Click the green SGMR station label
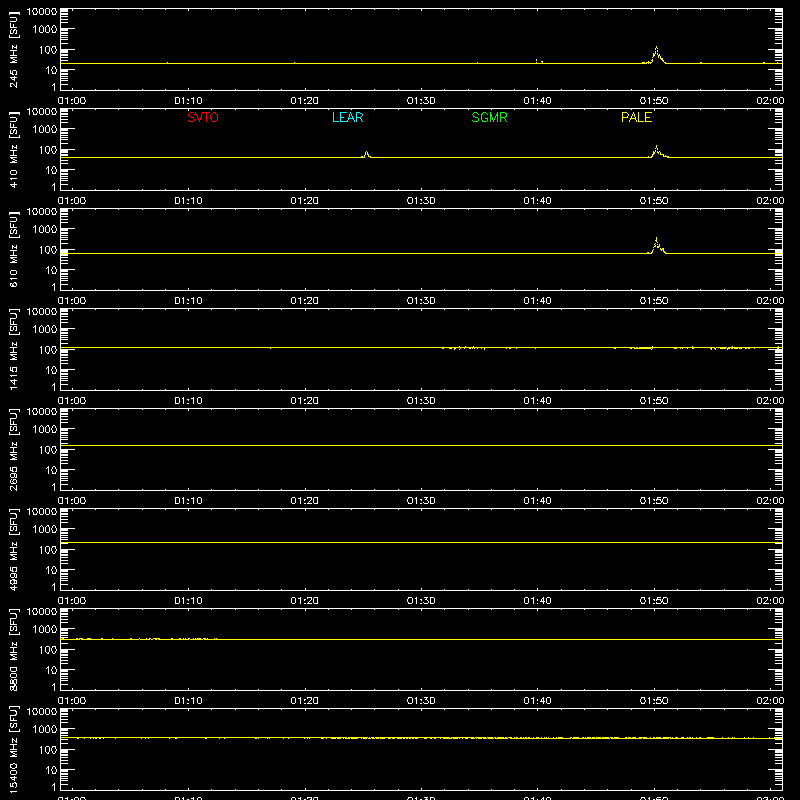Image resolution: width=800 pixels, height=800 pixels. pos(489,117)
